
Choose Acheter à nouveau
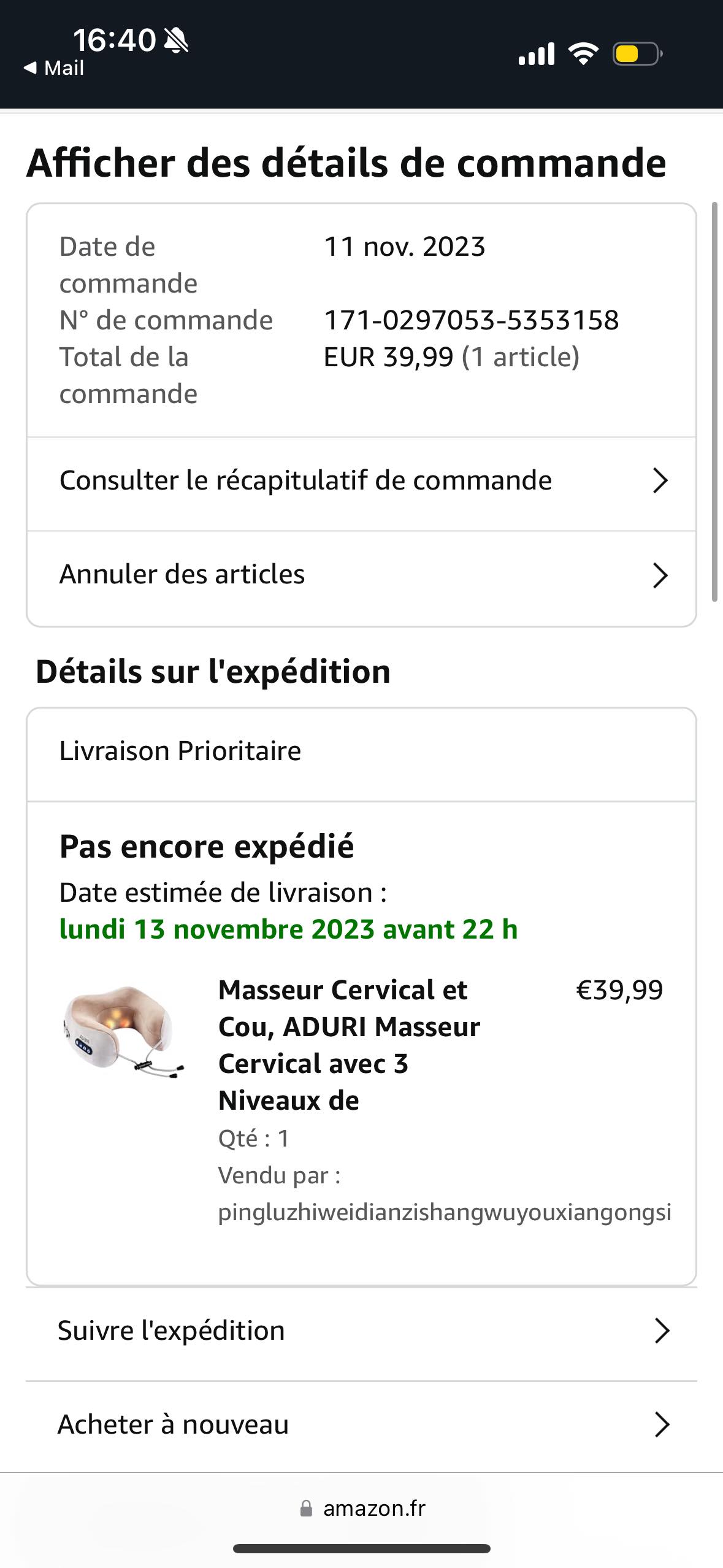pos(173,1424)
